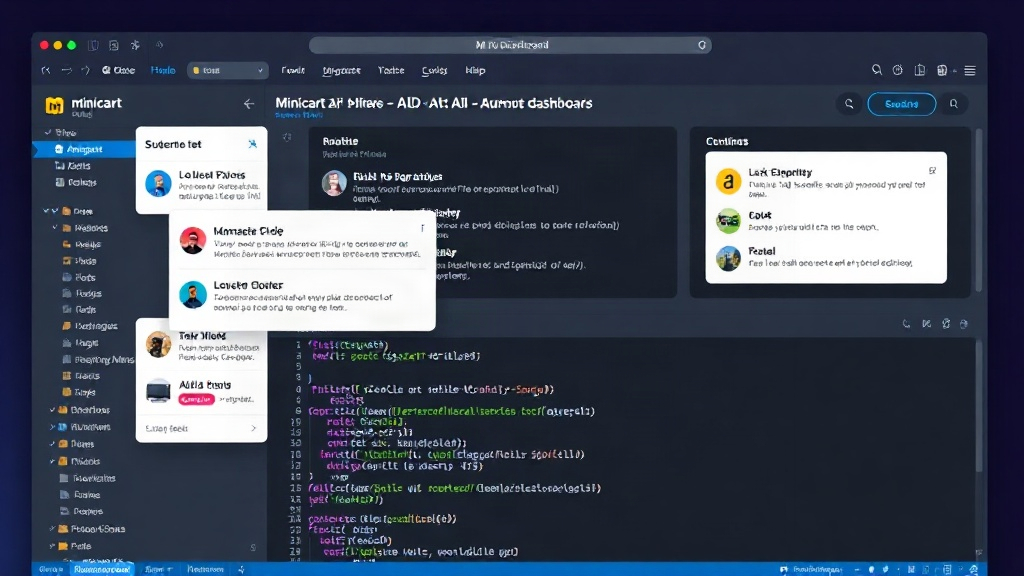The height and width of the screenshot is (576, 1024).
Task: Open the Codes menu
Action: coord(434,71)
